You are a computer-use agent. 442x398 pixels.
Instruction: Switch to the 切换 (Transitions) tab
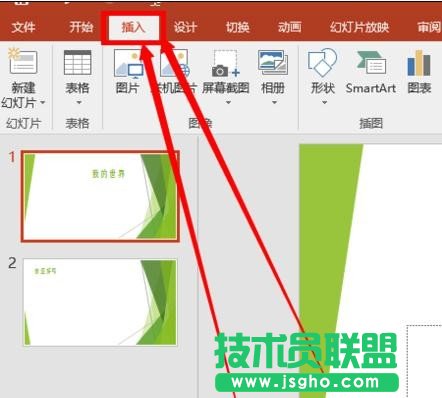tap(238, 27)
